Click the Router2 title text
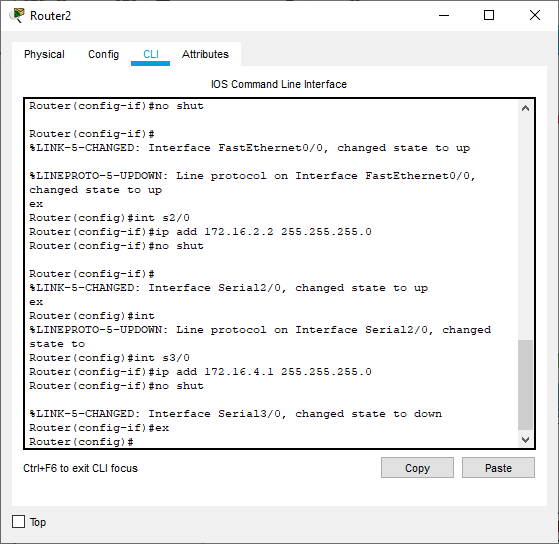Viewport: 559px width, 544px height. click(50, 16)
